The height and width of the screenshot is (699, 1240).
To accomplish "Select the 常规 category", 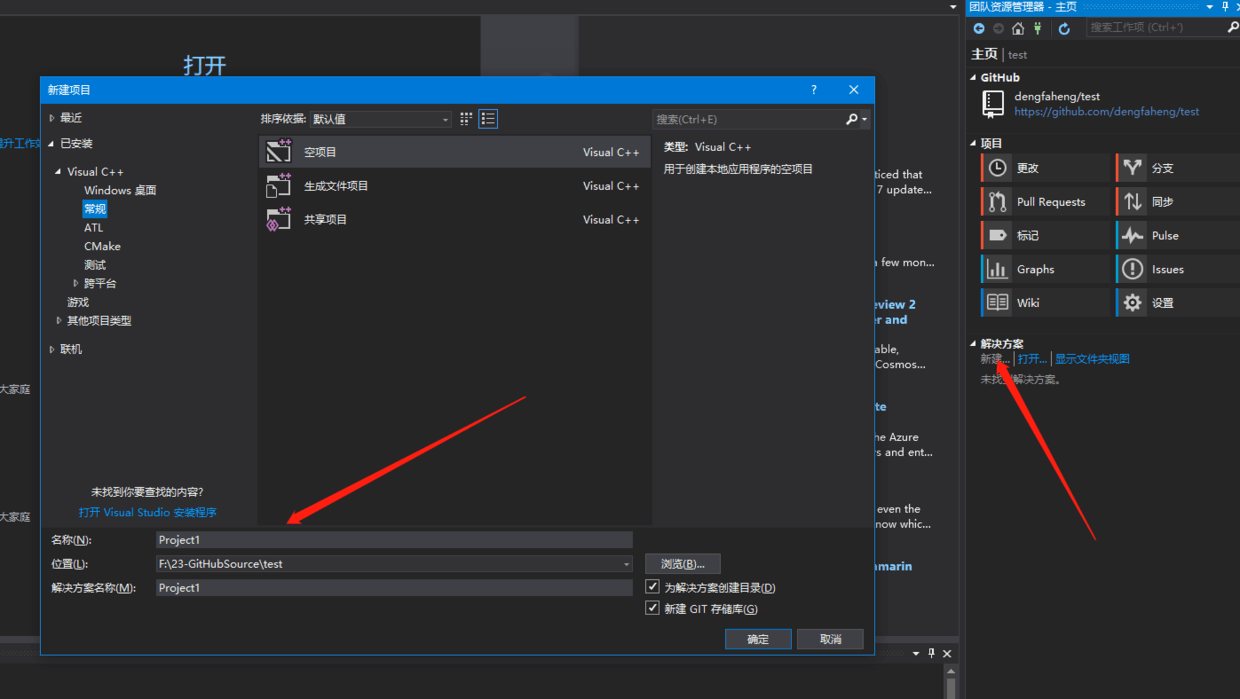I will point(95,209).
